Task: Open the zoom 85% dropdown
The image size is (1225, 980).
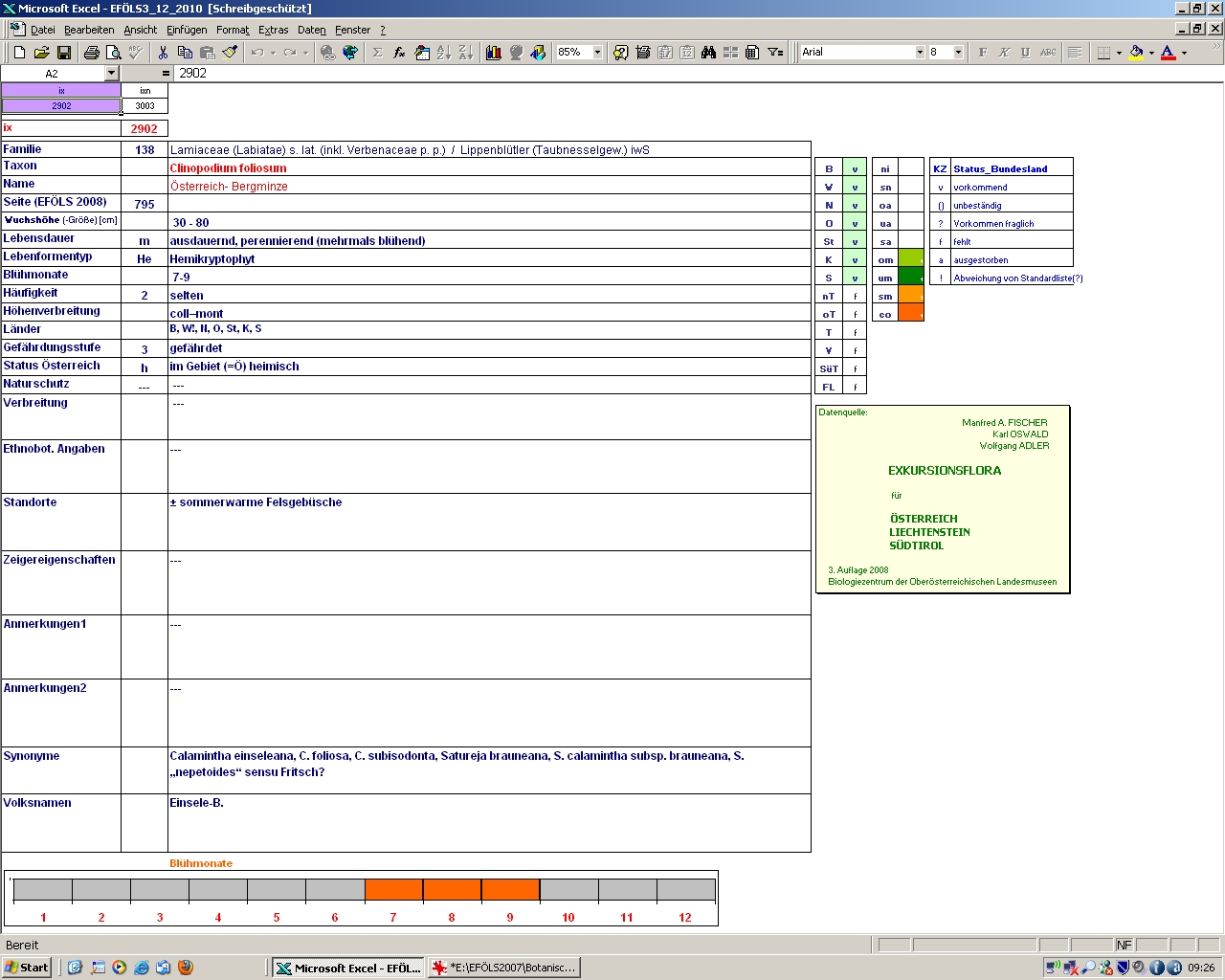Action: pyautogui.click(x=597, y=53)
